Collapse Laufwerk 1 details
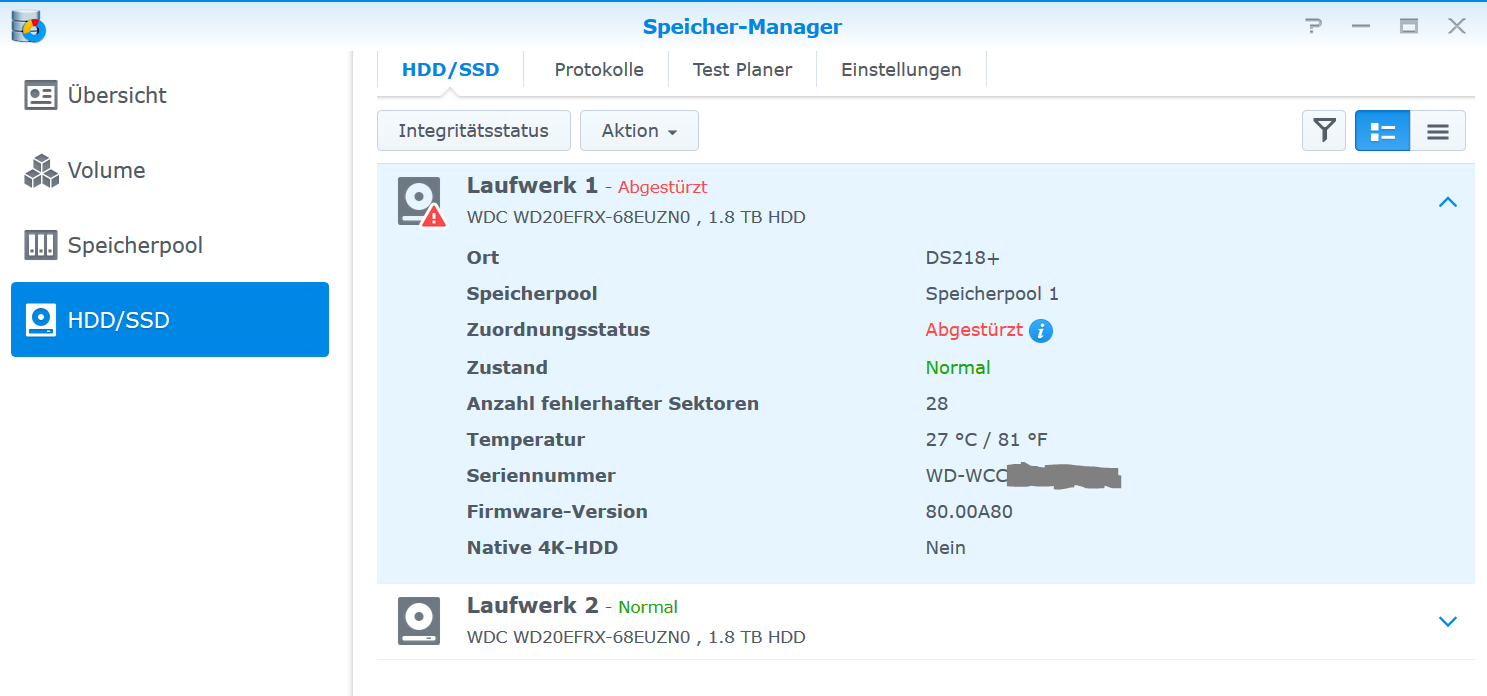Image resolution: width=1487 pixels, height=696 pixels. click(x=1447, y=202)
